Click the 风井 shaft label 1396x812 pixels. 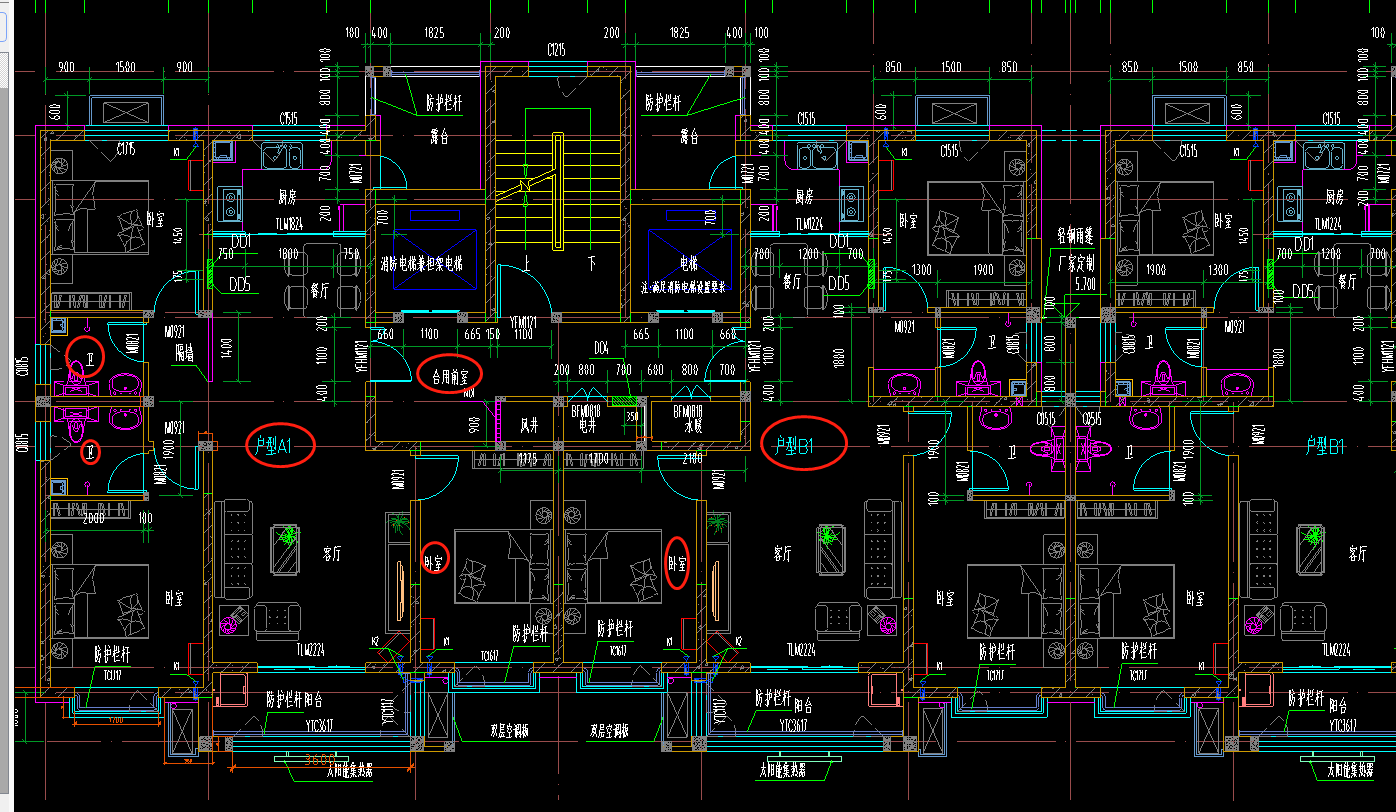pyautogui.click(x=530, y=425)
